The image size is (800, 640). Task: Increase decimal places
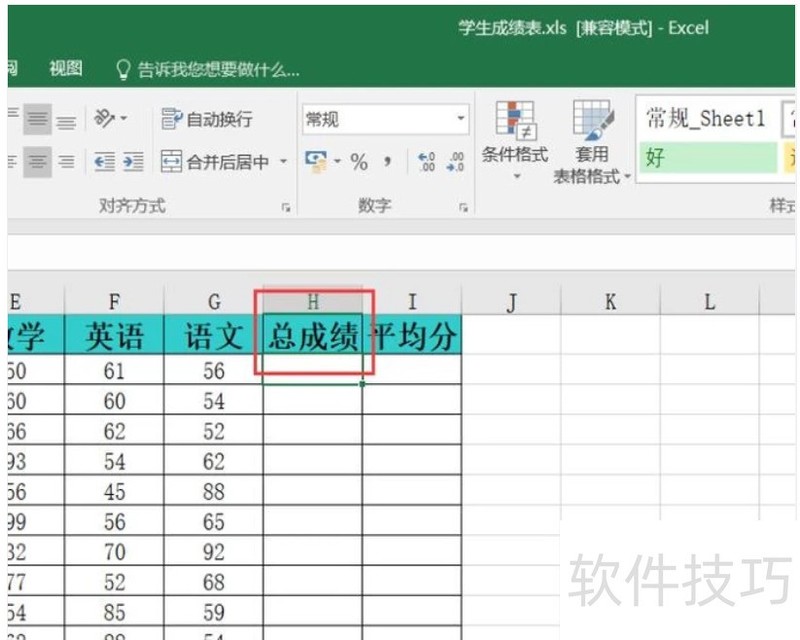427,162
